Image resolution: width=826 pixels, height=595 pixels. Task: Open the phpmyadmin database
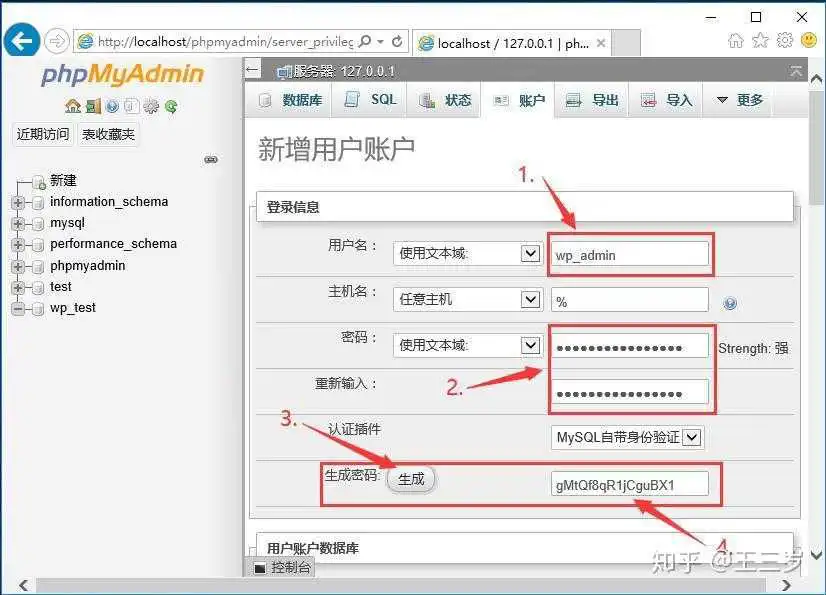(88, 266)
